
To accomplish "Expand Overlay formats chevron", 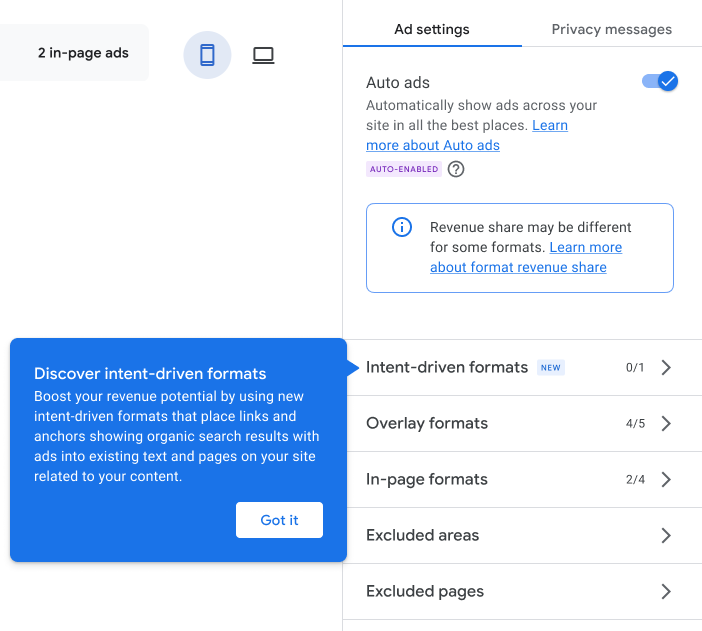I will (x=666, y=423).
